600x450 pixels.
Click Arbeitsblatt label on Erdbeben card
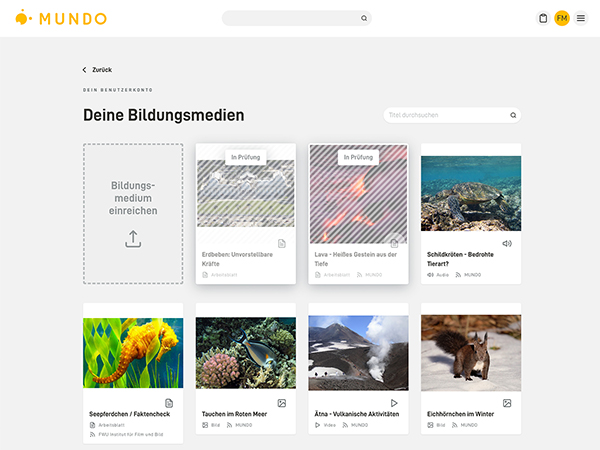click(x=224, y=275)
